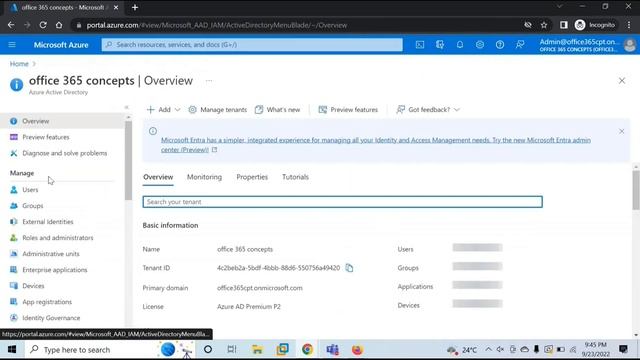Open the notifications bell
Image resolution: width=640 pixels, height=360 pixels.
[460, 45]
